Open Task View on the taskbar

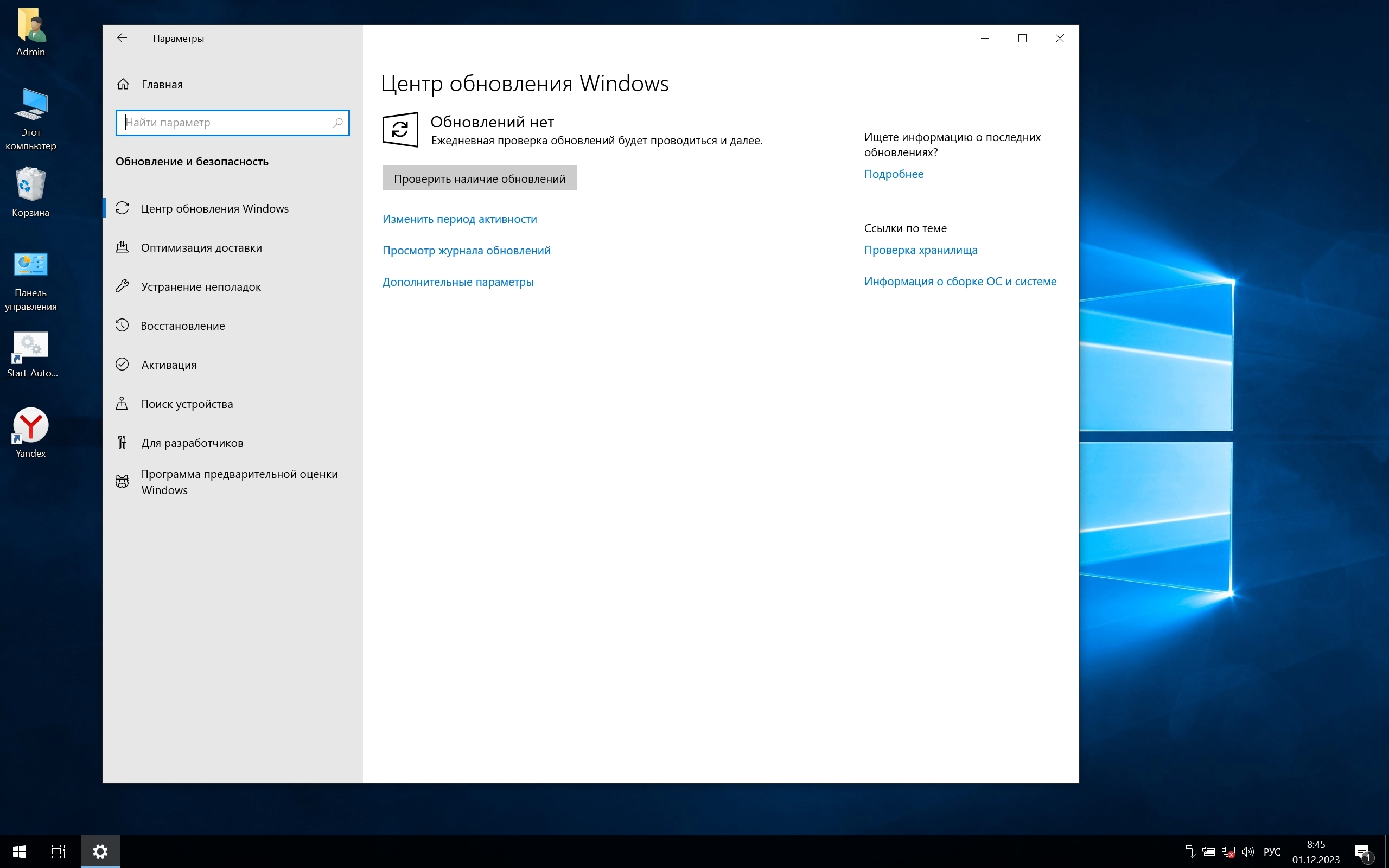click(x=59, y=851)
